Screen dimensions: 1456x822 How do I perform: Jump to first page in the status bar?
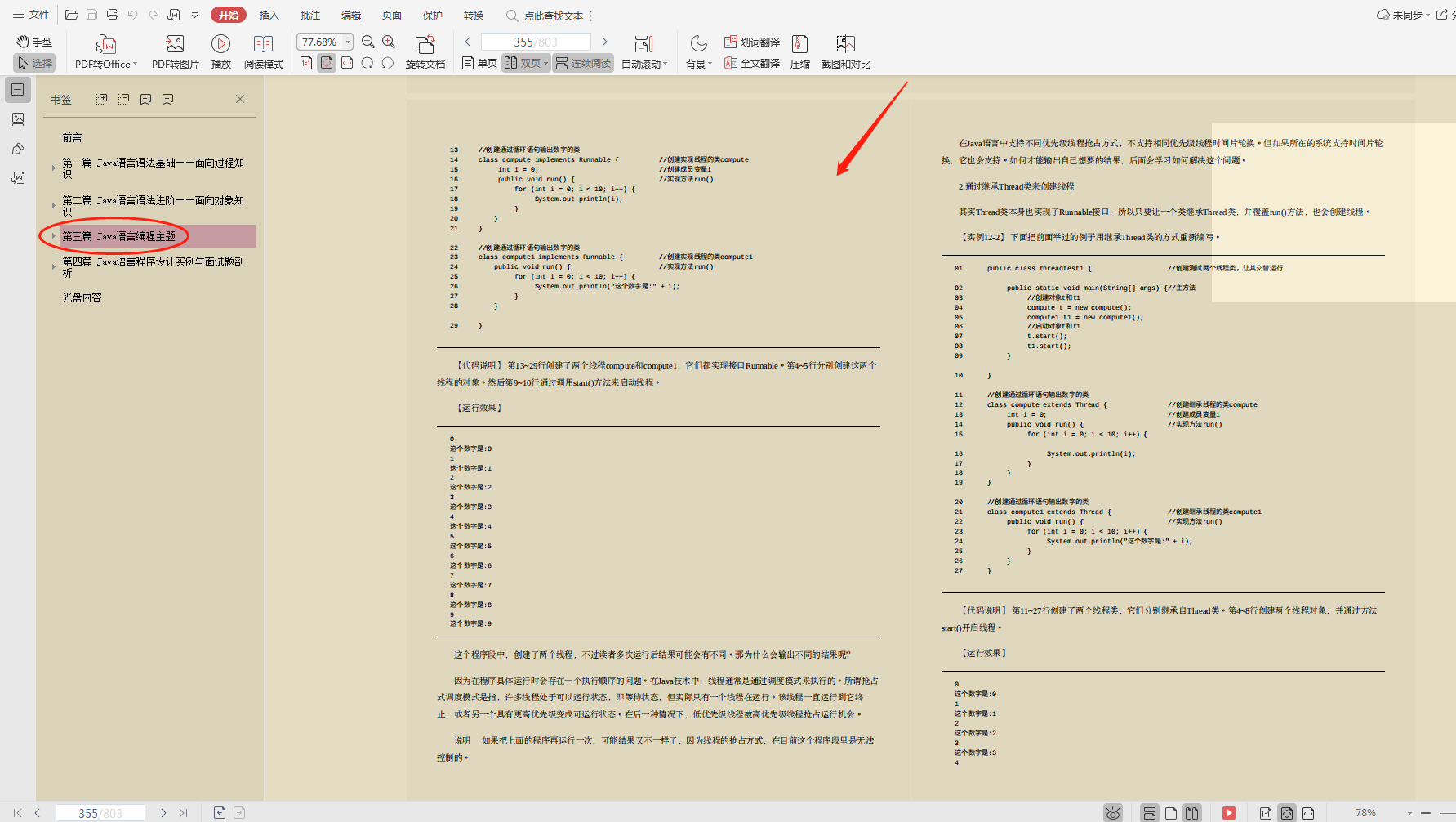pos(17,813)
